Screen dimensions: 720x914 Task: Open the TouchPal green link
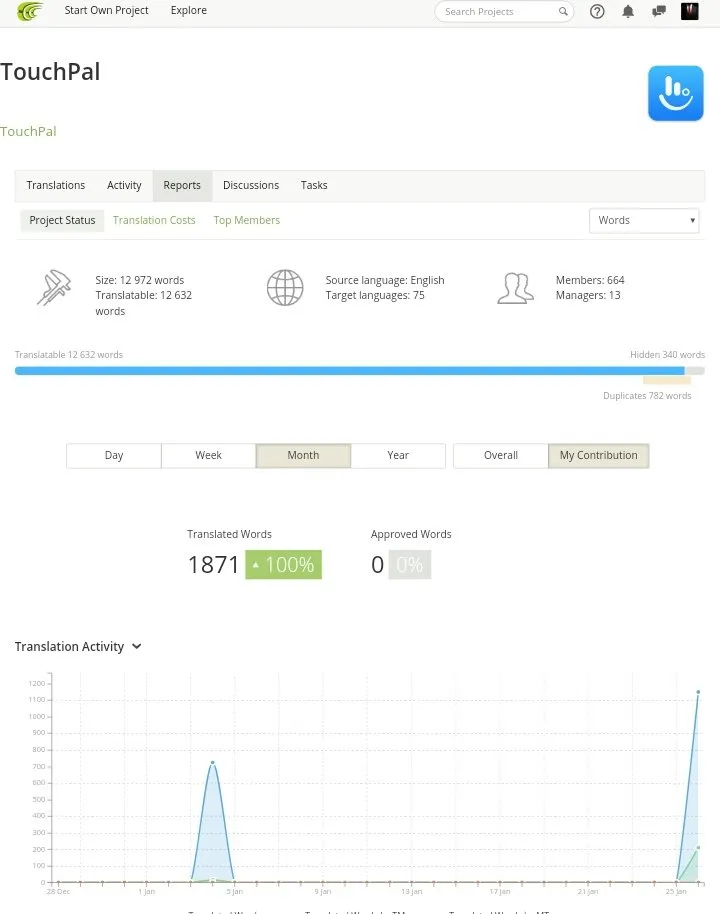point(28,131)
